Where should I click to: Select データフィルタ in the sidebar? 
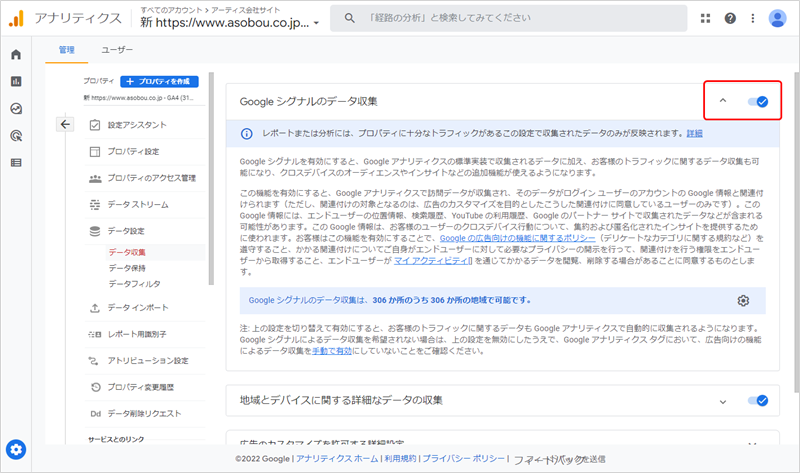click(x=135, y=284)
